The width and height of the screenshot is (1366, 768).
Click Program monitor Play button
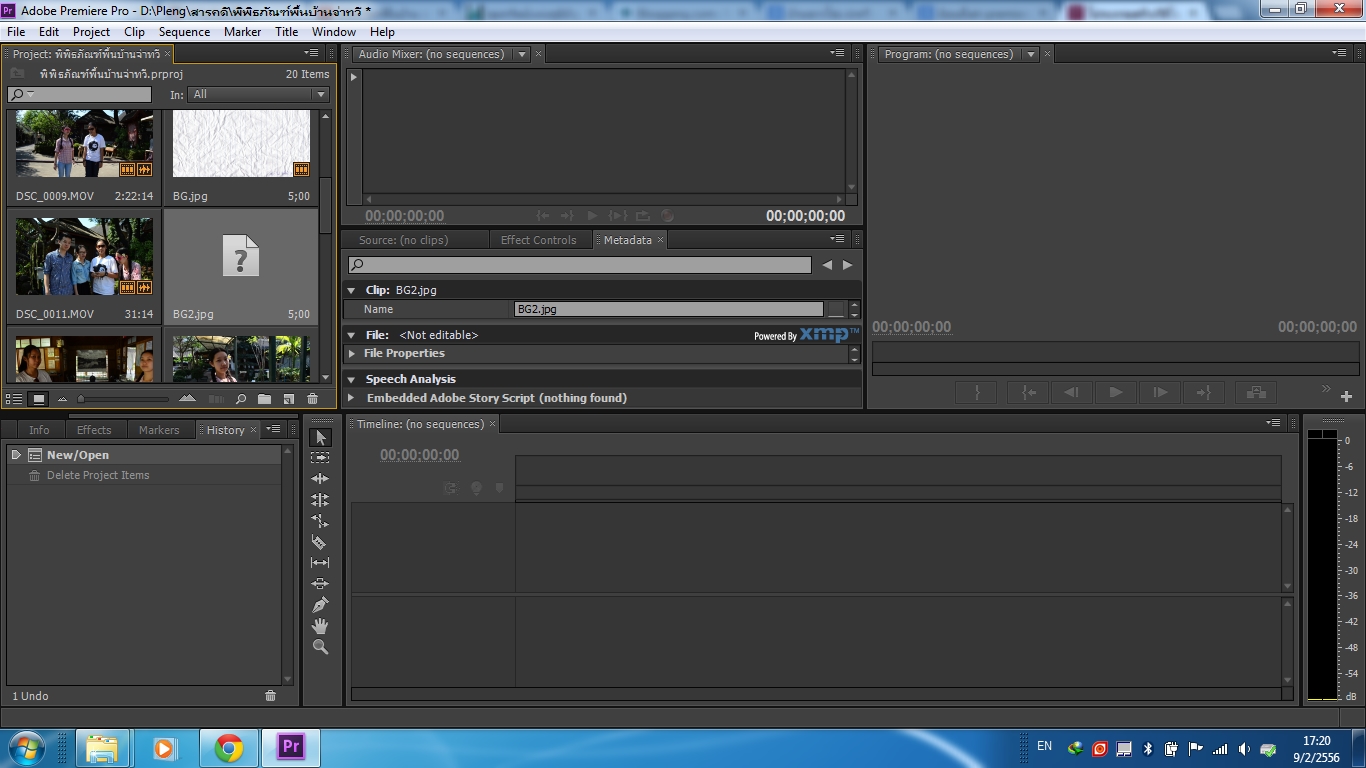[1115, 393]
